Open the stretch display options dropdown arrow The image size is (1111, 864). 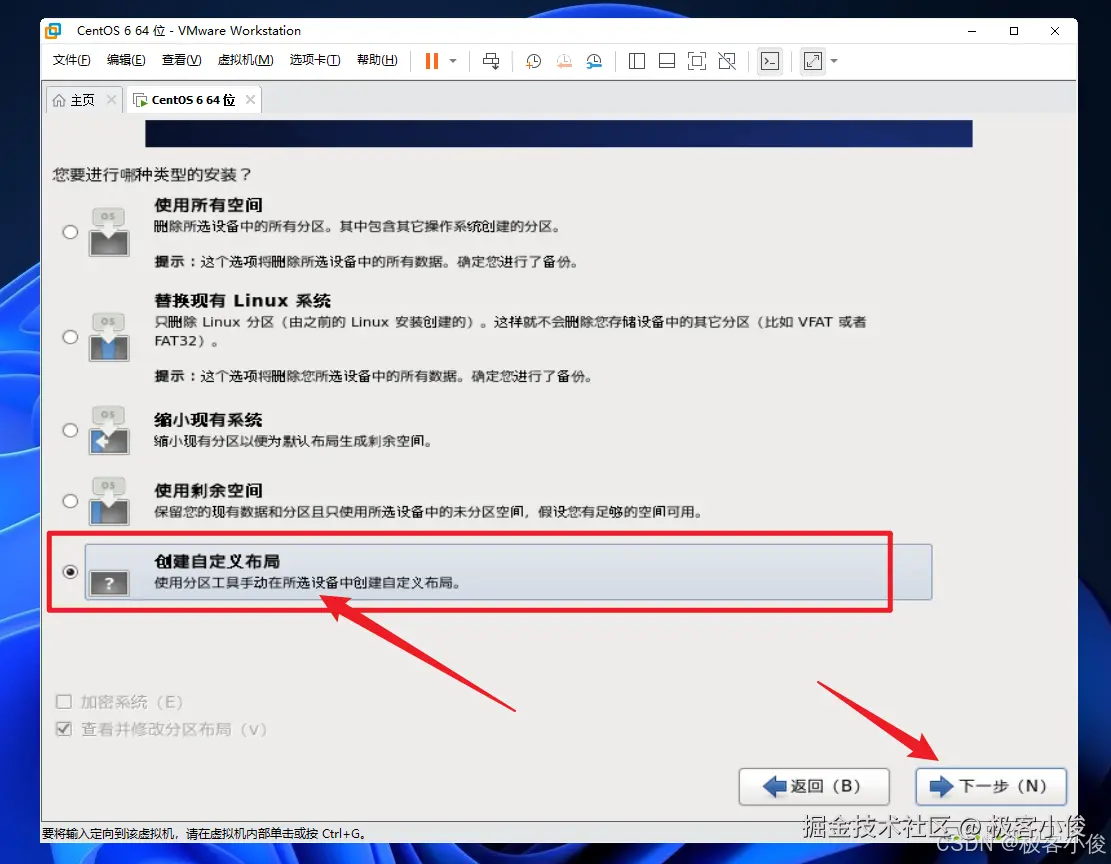pyautogui.click(x=834, y=61)
